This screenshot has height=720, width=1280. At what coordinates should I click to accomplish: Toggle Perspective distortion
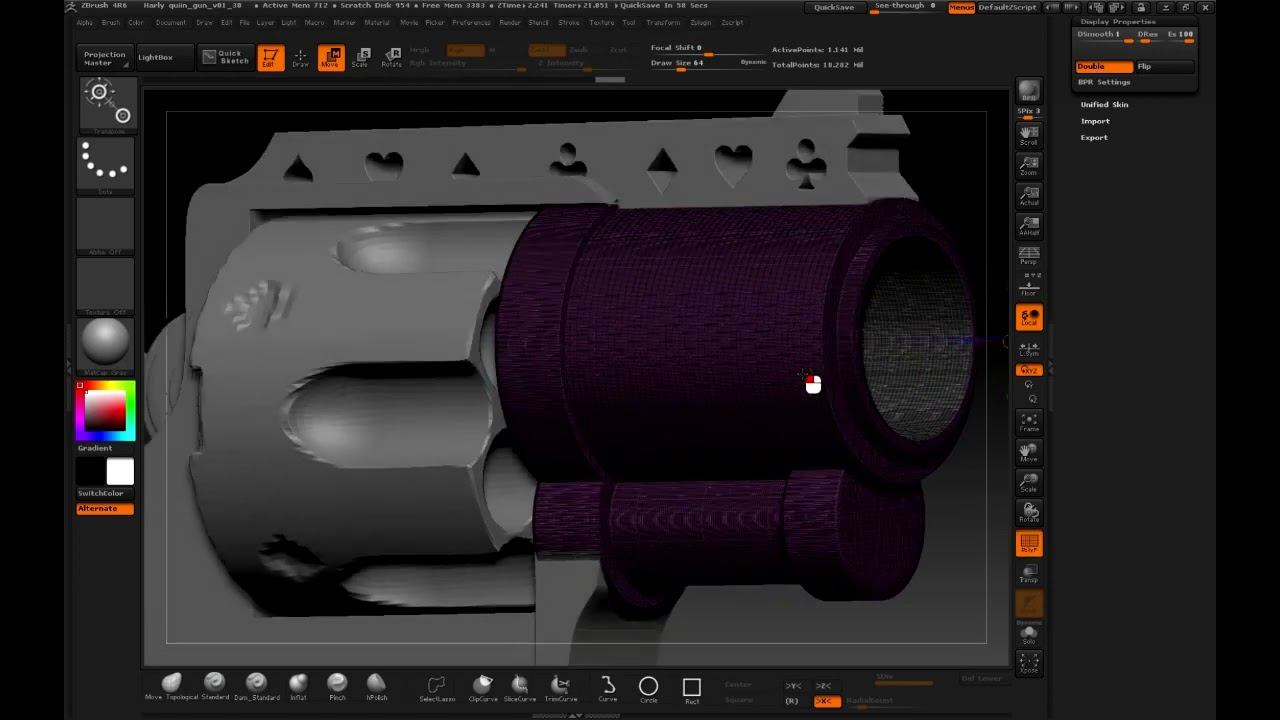(1029, 256)
